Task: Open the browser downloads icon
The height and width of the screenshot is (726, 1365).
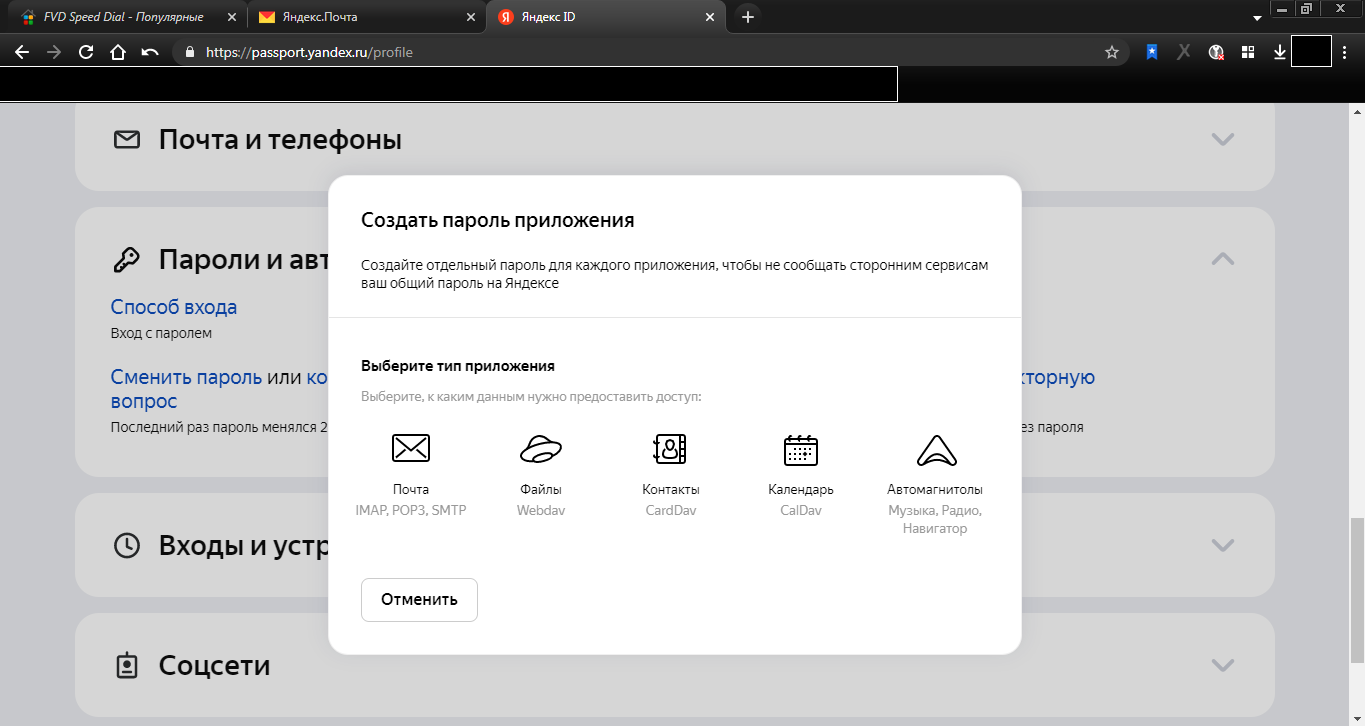Action: (1279, 51)
